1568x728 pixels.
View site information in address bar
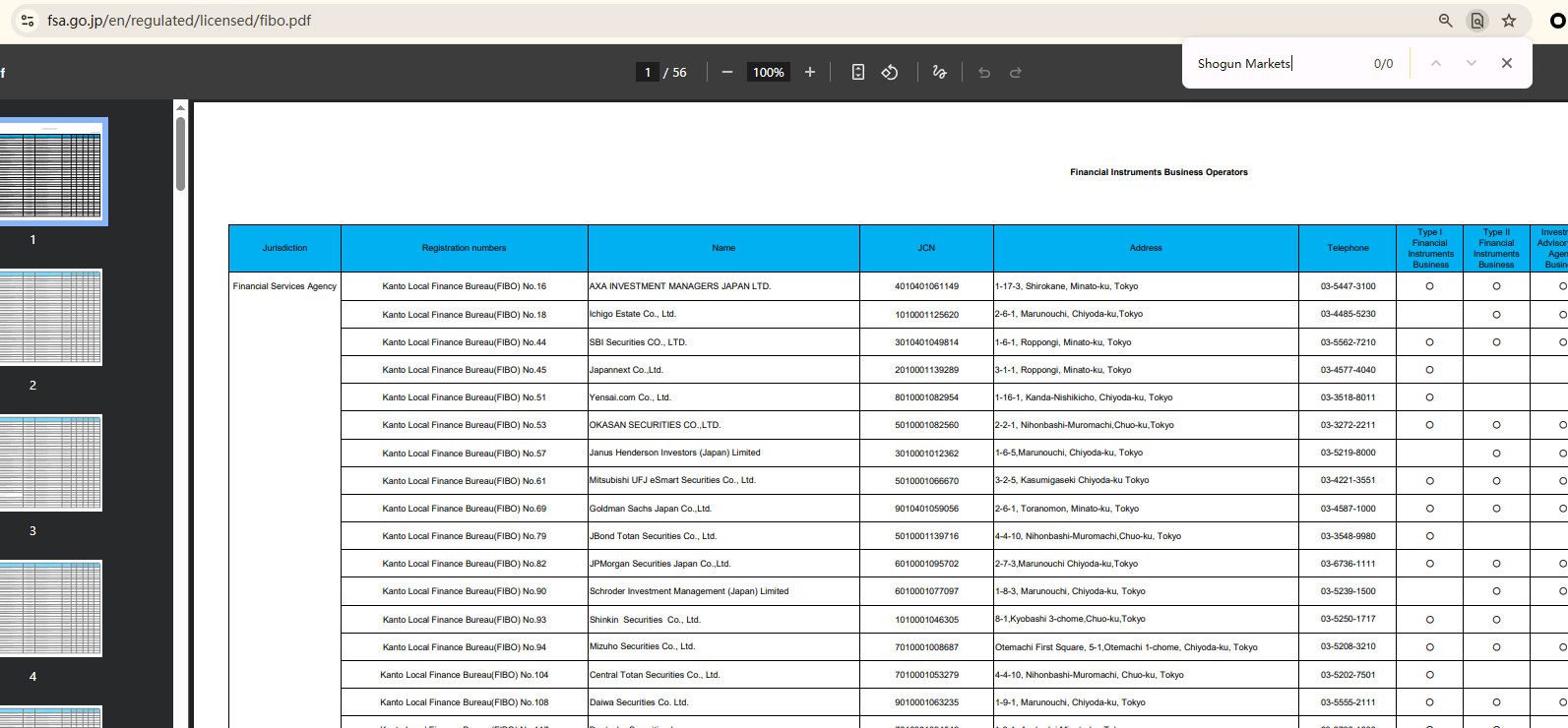pyautogui.click(x=28, y=21)
